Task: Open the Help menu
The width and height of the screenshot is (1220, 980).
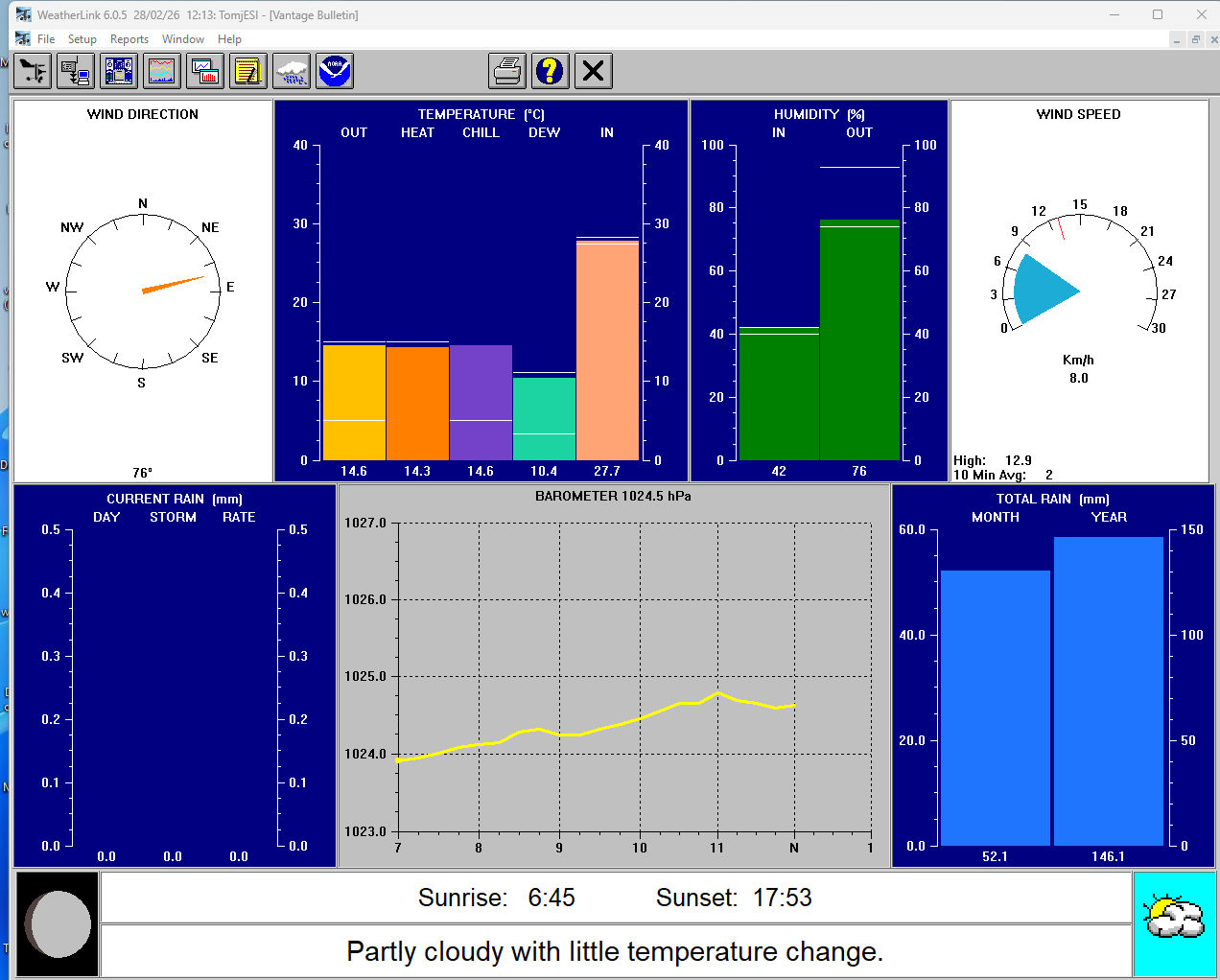Action: 229,39
